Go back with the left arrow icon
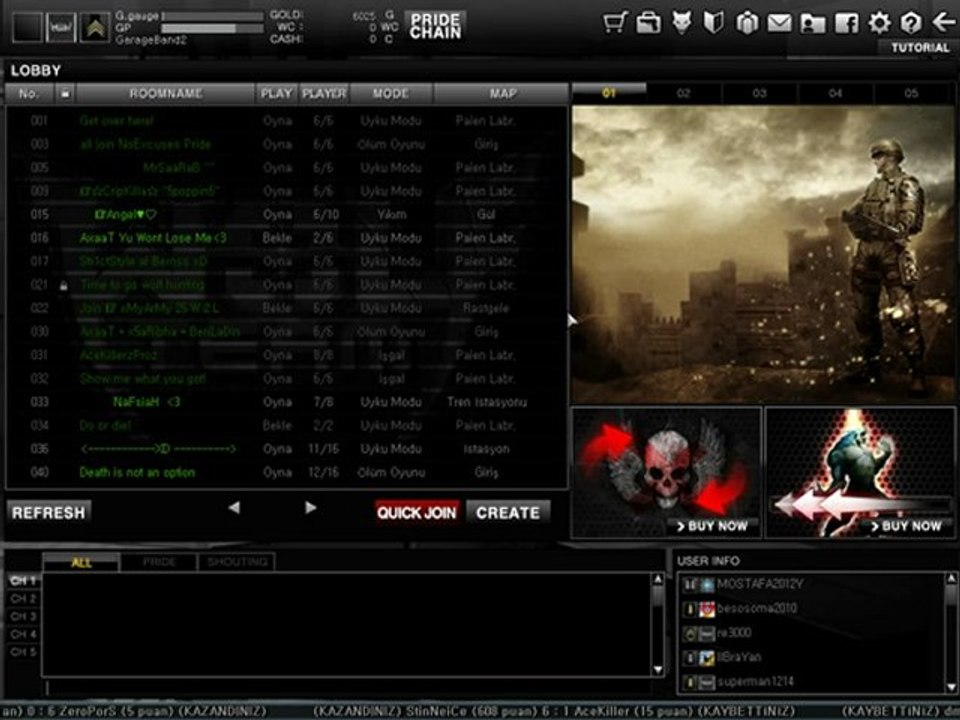The image size is (960, 720). click(x=943, y=23)
